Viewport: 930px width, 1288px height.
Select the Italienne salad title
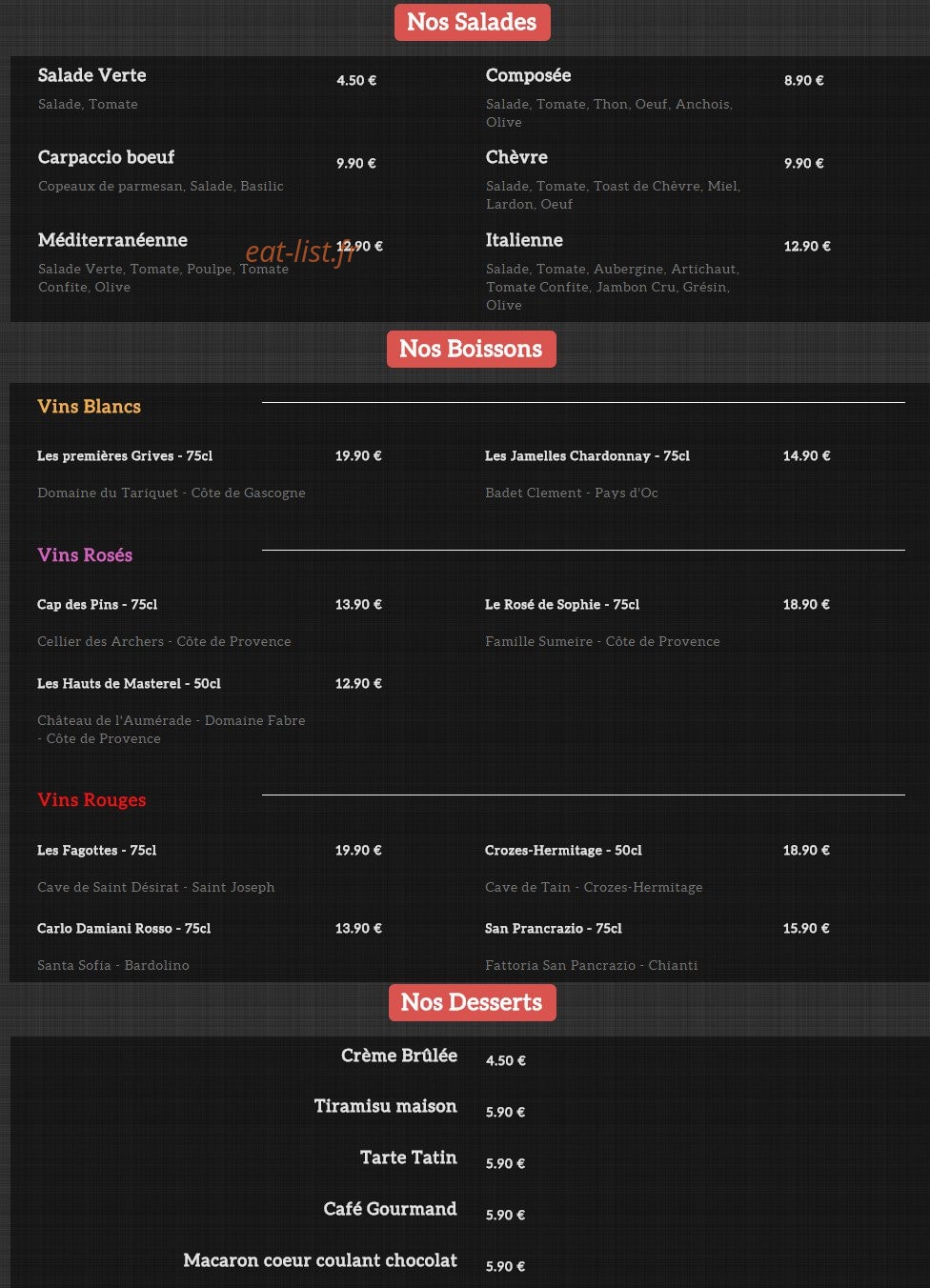point(524,240)
